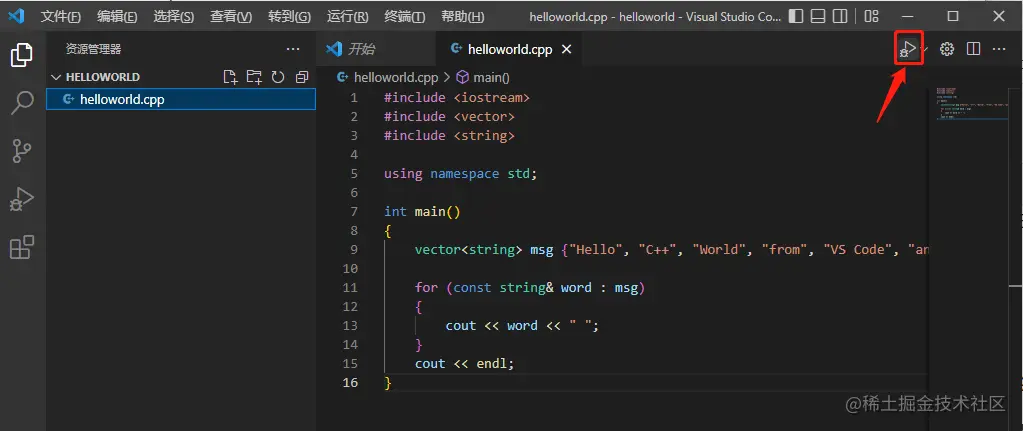Click '#include <iostream>' on line 1
Viewport: 1023px width, 431px height.
(457, 98)
